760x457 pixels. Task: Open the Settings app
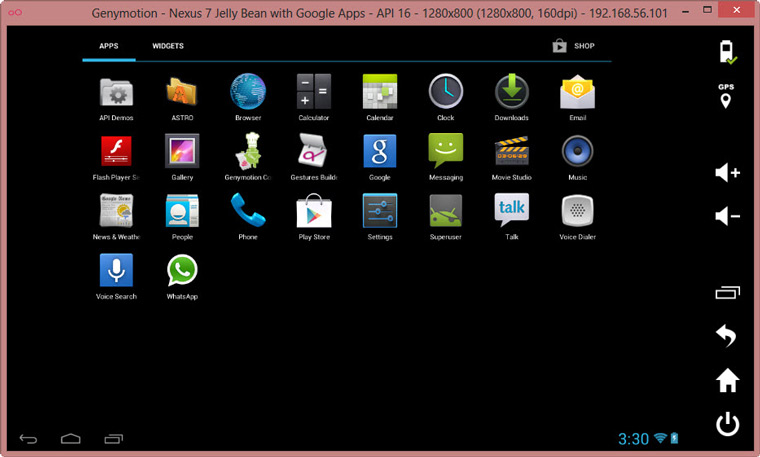(x=380, y=218)
